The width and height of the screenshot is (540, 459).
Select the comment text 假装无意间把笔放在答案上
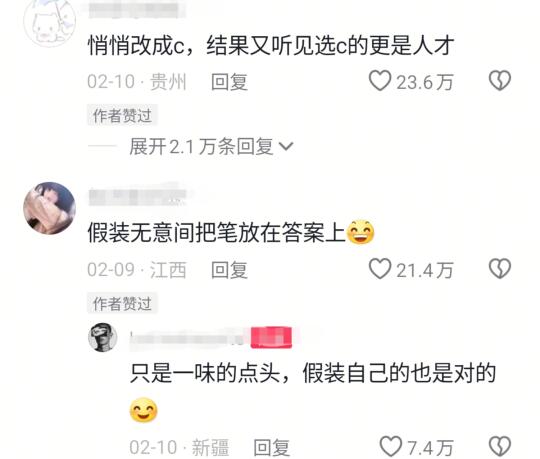(216, 232)
